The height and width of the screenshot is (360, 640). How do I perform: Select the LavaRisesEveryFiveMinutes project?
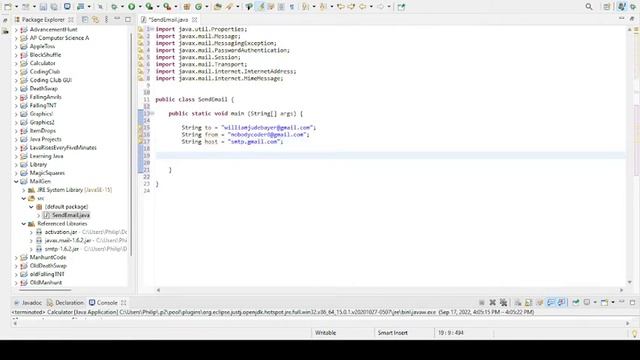tap(63, 148)
